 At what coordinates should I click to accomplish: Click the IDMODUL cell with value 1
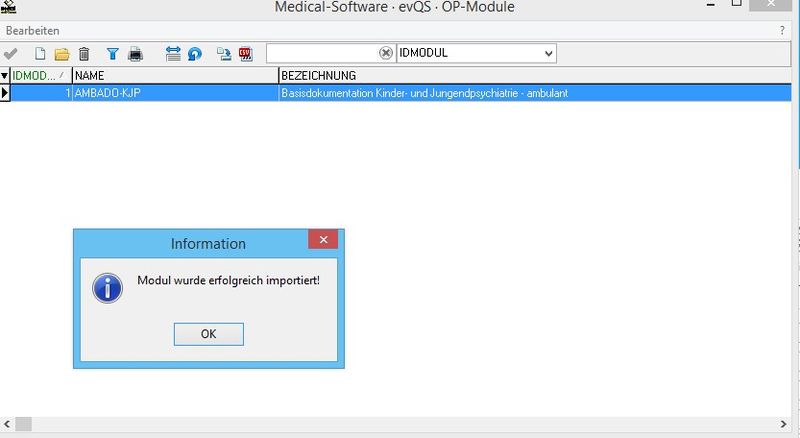(41, 93)
